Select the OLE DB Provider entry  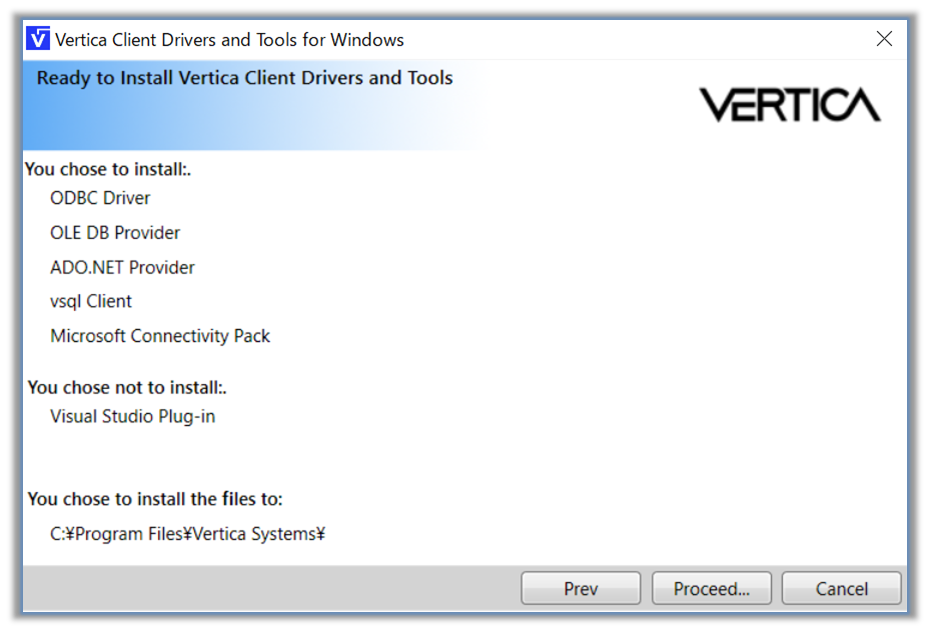(x=115, y=233)
